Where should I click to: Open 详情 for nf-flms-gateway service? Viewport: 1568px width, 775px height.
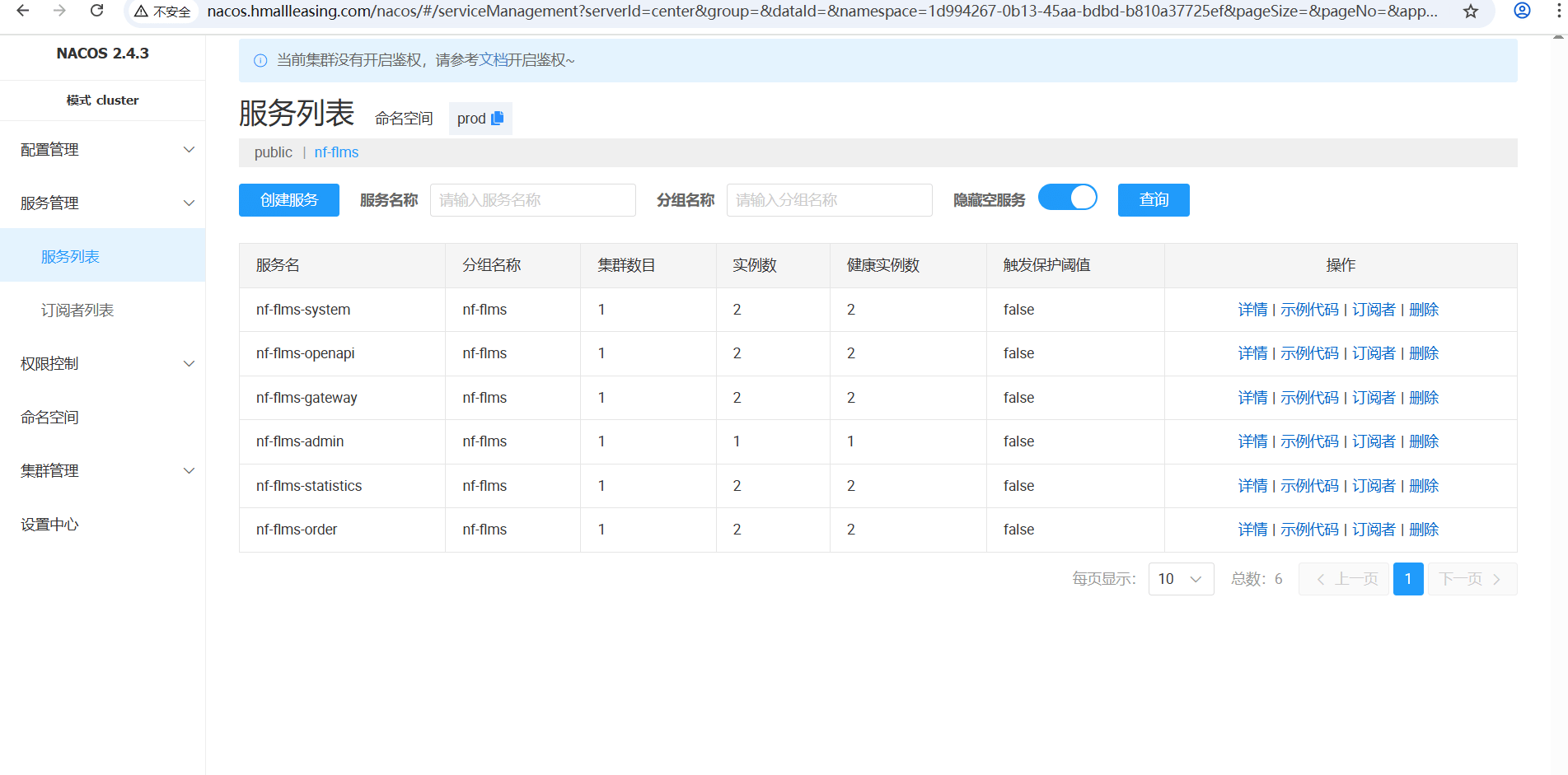[x=1252, y=398]
